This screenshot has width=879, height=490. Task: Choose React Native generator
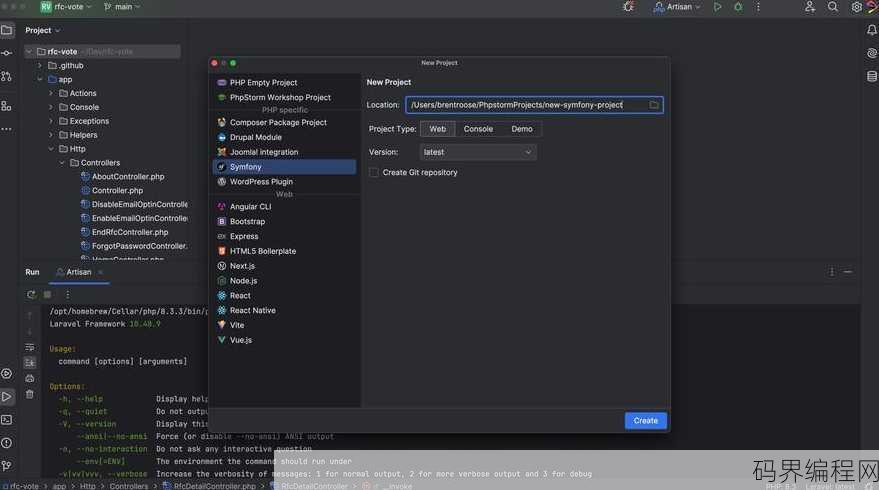[284, 311]
